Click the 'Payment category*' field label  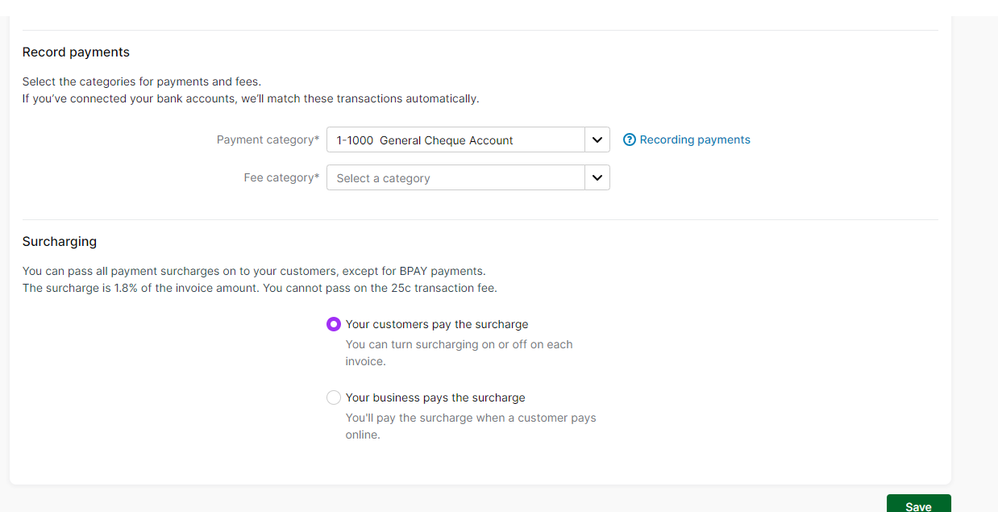tap(268, 140)
